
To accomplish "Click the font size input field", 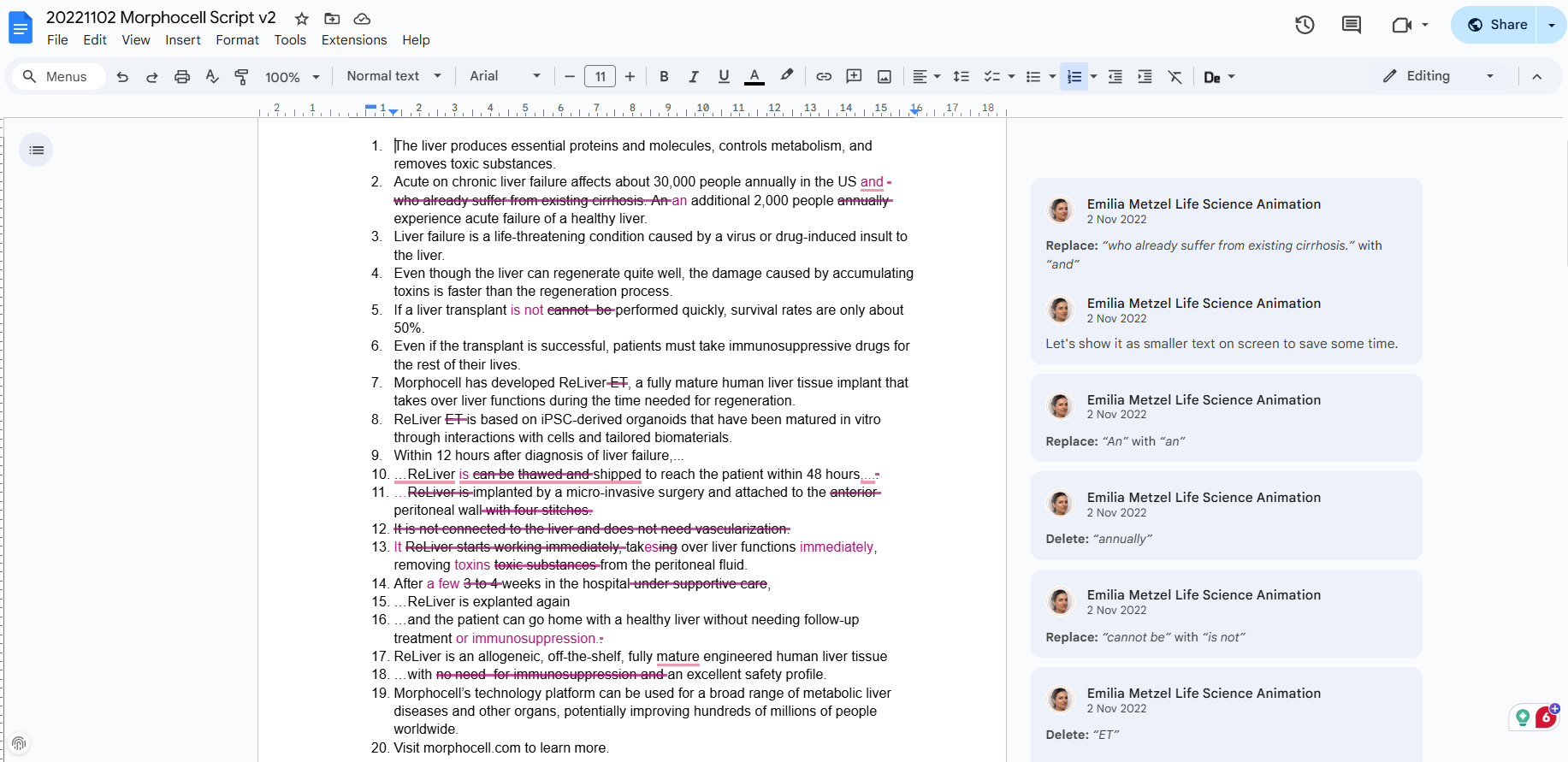I will [600, 77].
